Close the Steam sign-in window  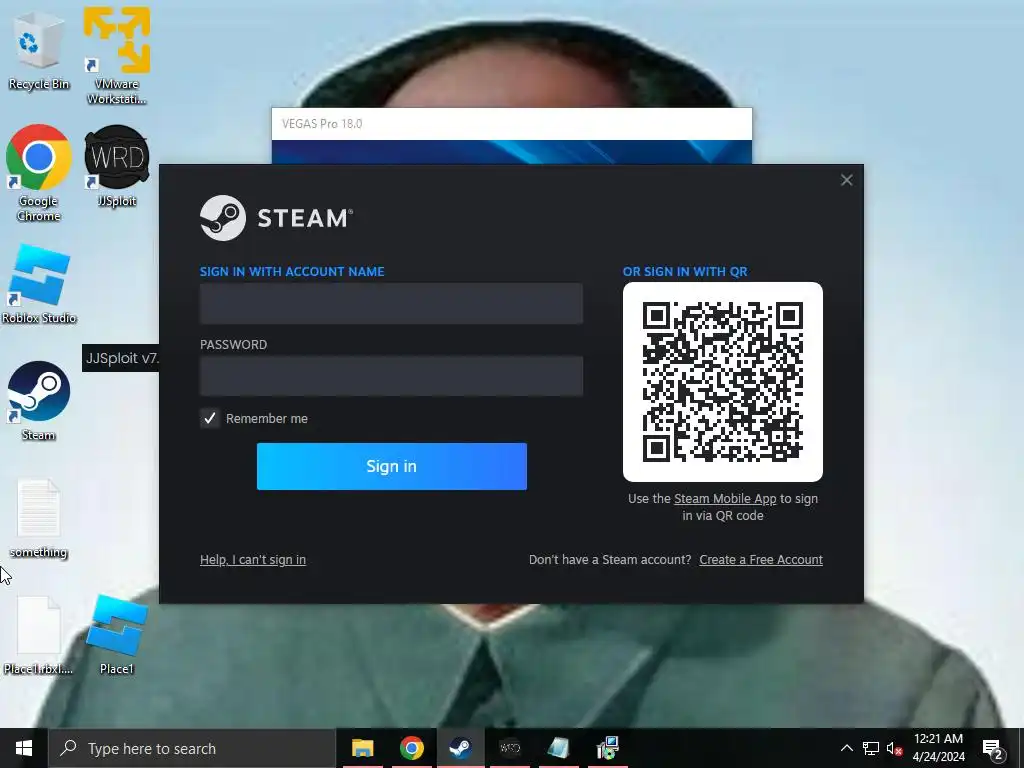(846, 180)
